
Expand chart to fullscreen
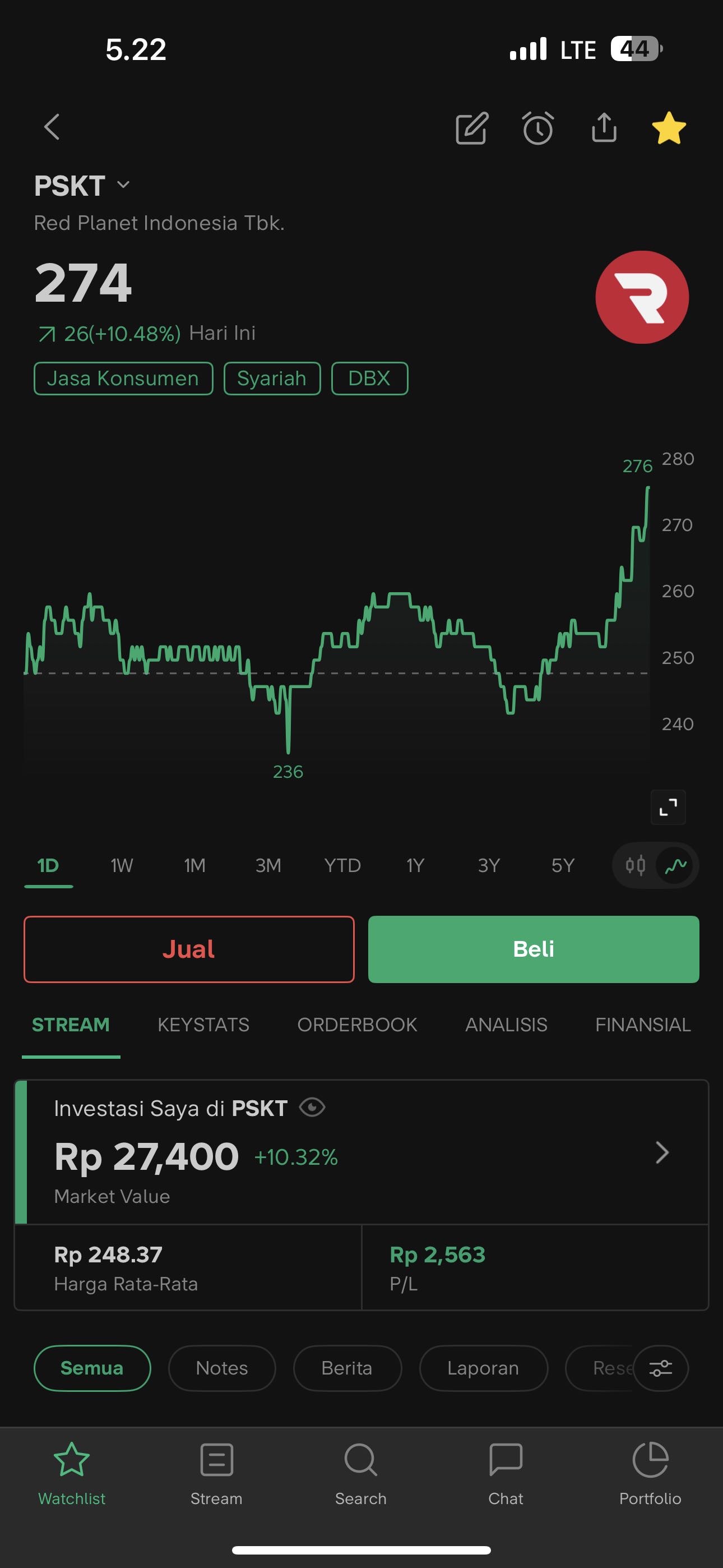(x=668, y=807)
